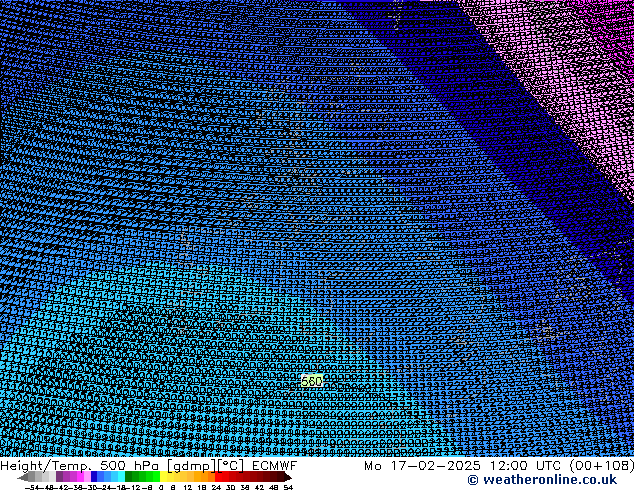This screenshot has height=490, width=634.
Task: Select the dark blue -30 legend swatch
Action: (x=94, y=477)
